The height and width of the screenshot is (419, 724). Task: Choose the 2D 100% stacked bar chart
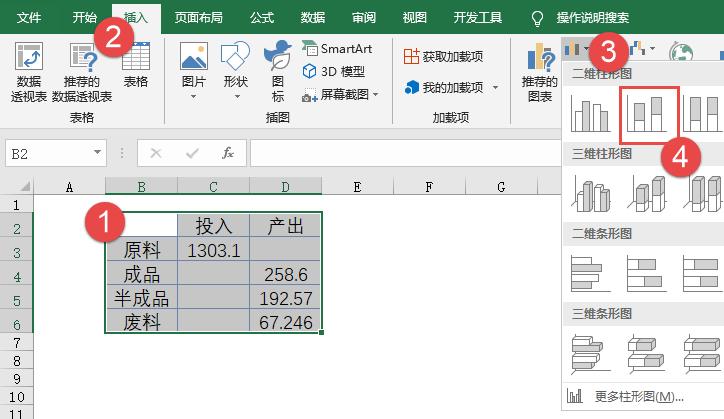pos(702,273)
